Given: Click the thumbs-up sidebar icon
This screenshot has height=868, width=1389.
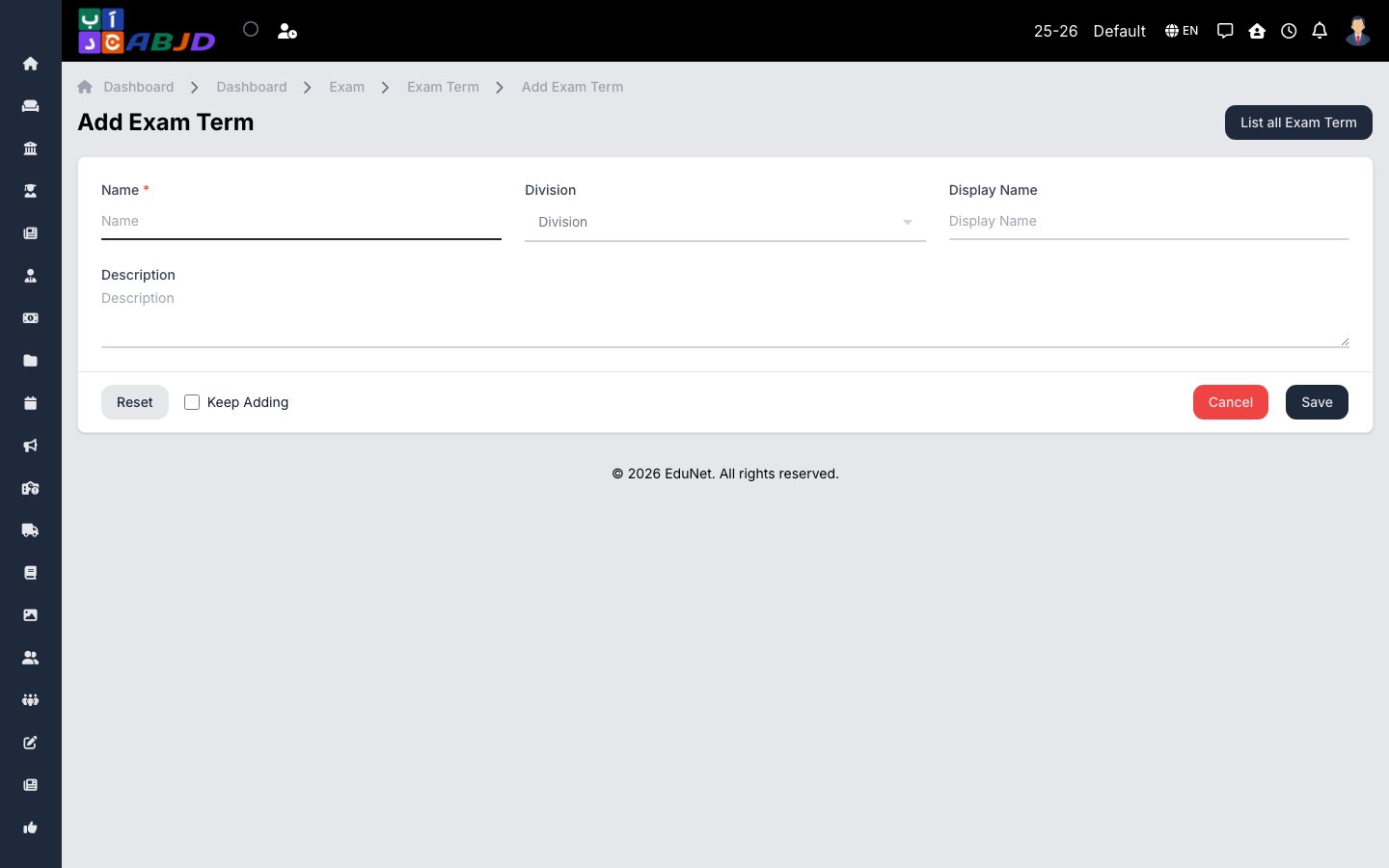Looking at the screenshot, I should [x=30, y=827].
